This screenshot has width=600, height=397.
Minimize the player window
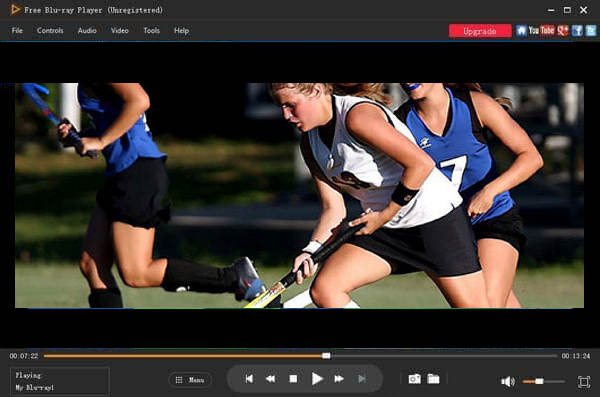(x=551, y=10)
